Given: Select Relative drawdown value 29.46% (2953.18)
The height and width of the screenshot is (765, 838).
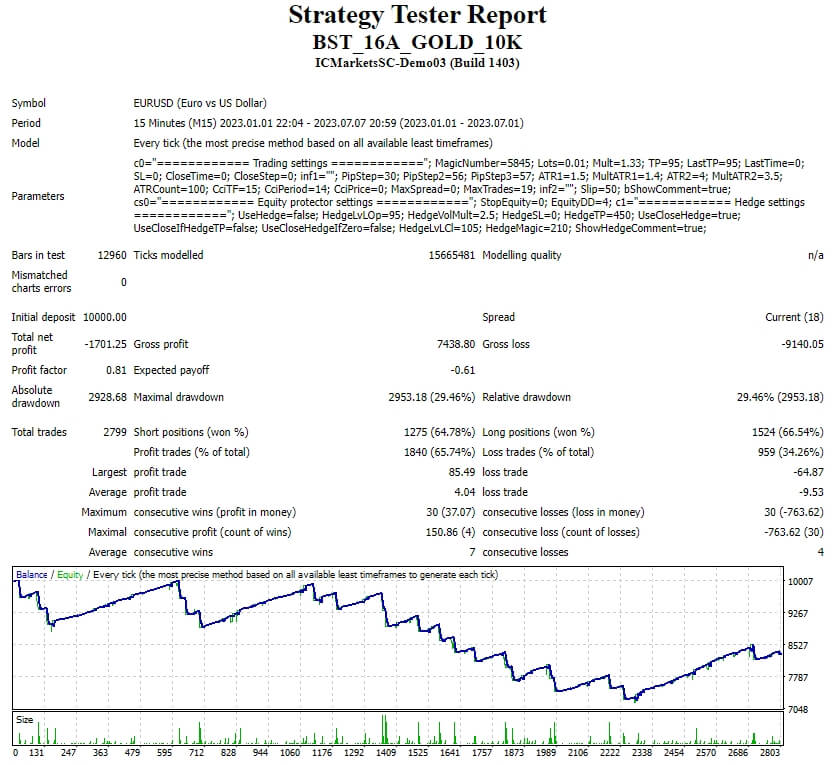Looking at the screenshot, I should click(780, 397).
